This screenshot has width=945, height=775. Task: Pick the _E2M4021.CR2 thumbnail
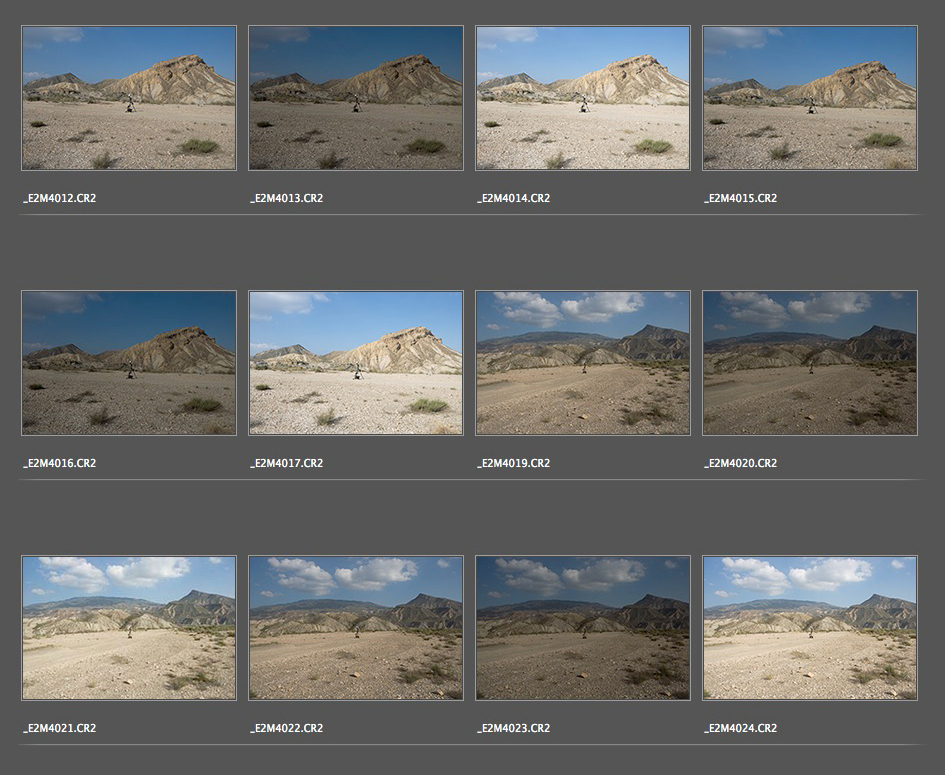[129, 628]
